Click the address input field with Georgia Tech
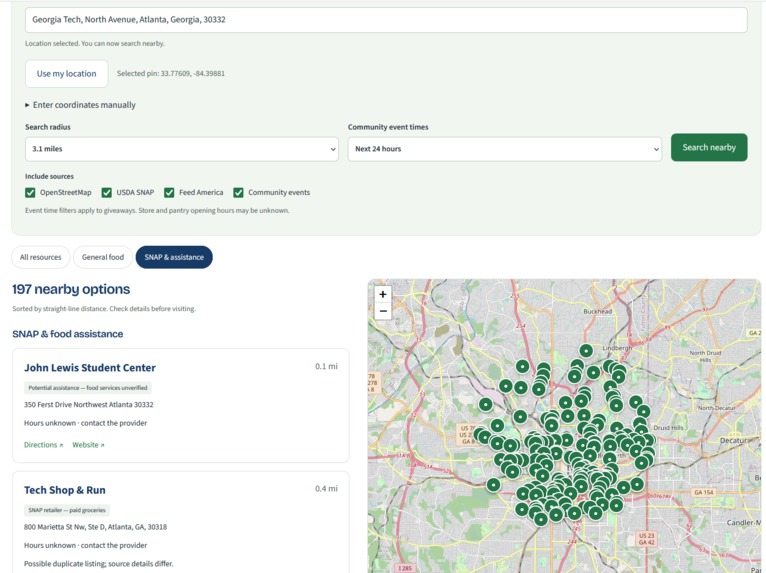The image size is (766, 573). tap(386, 20)
